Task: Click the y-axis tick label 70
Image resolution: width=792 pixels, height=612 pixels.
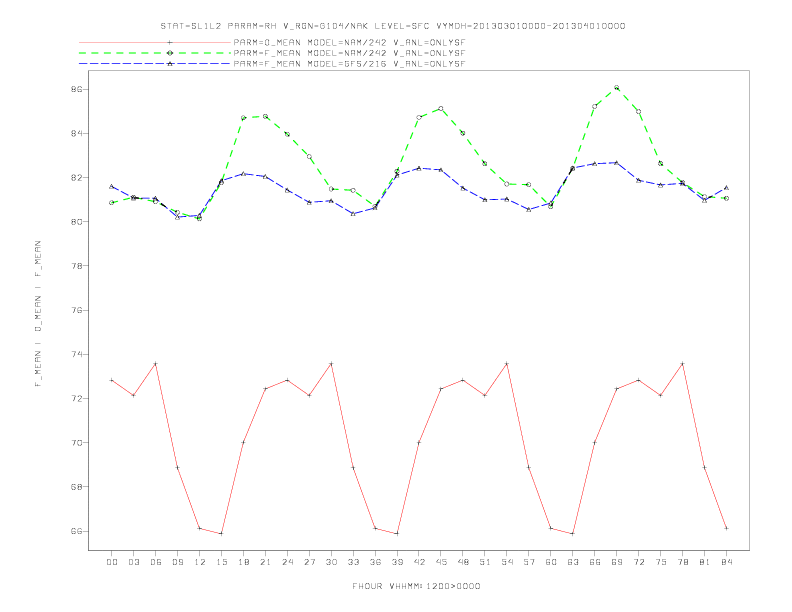Action: click(76, 443)
